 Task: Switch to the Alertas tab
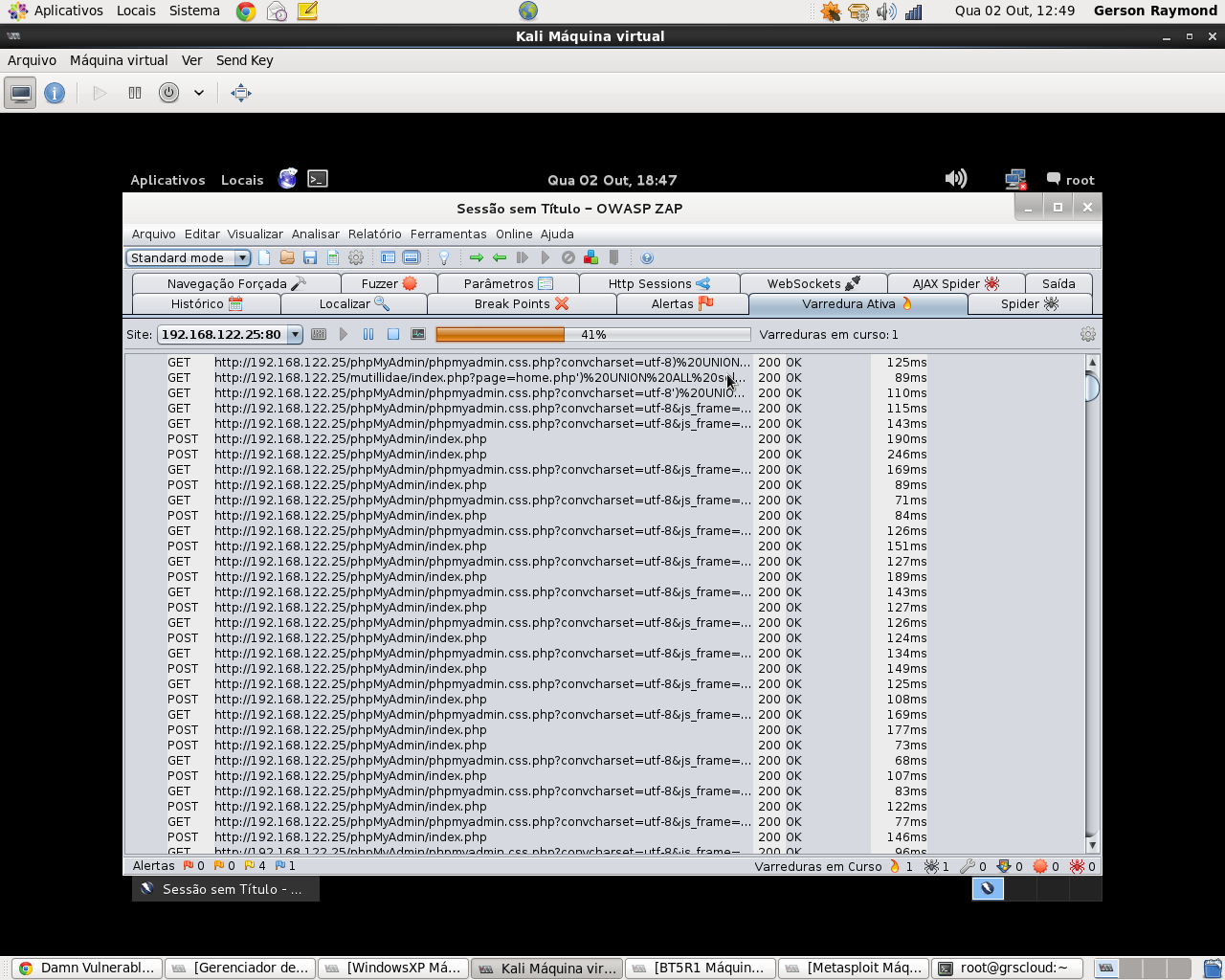coord(682,303)
